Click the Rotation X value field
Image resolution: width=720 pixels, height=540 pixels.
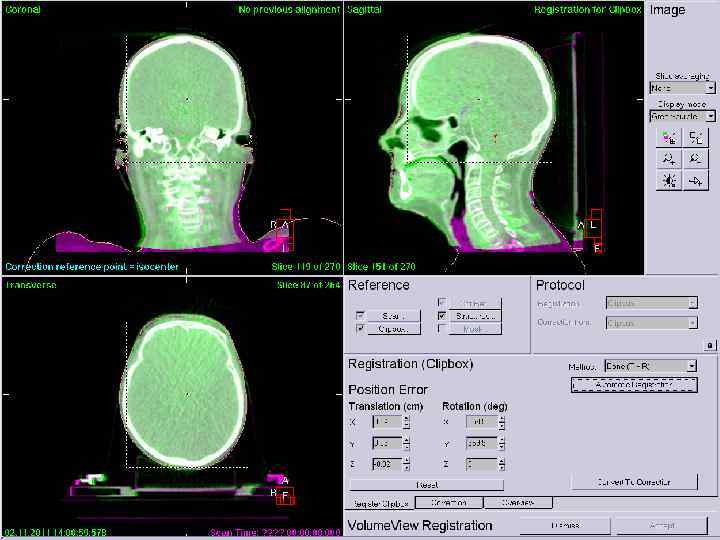click(x=482, y=422)
